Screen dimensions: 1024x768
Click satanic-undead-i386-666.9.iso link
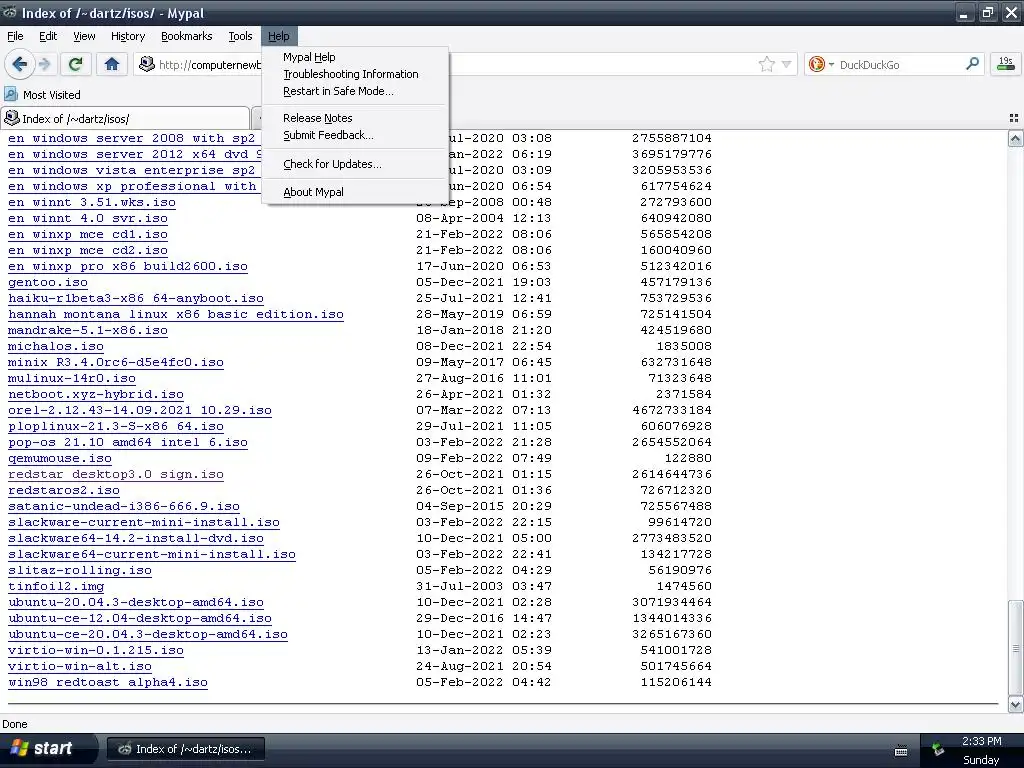123,506
